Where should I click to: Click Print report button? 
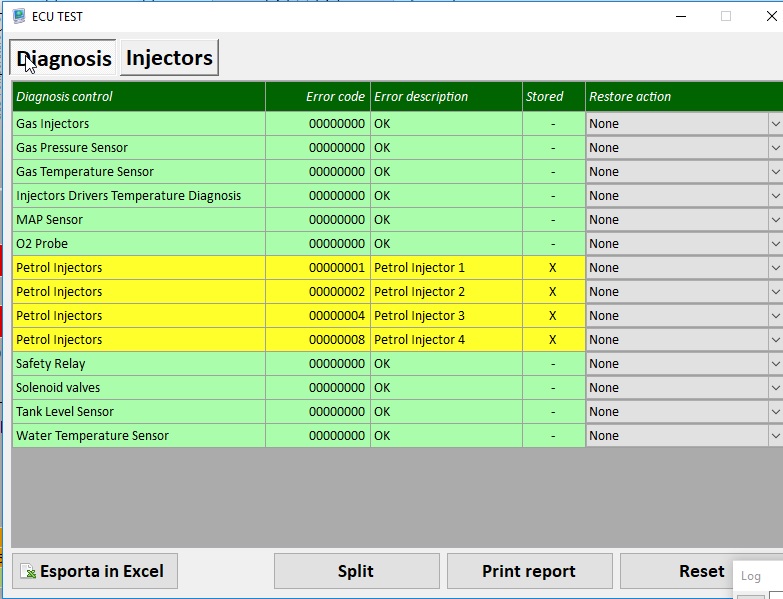pos(529,571)
